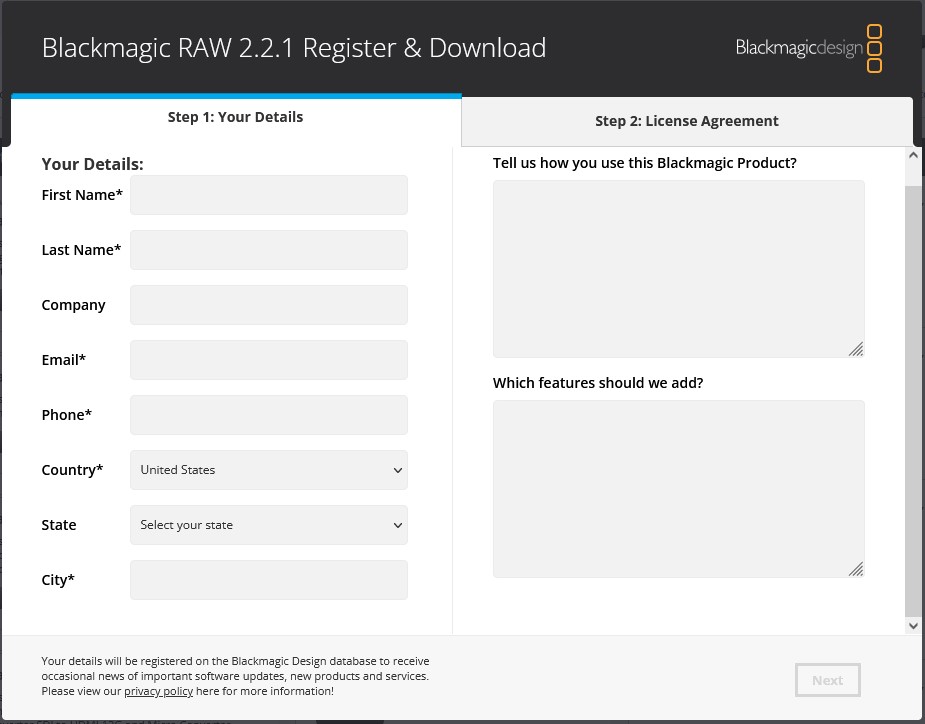The image size is (925, 724).
Task: Open the Country dropdown showing United States
Action: click(x=268, y=470)
